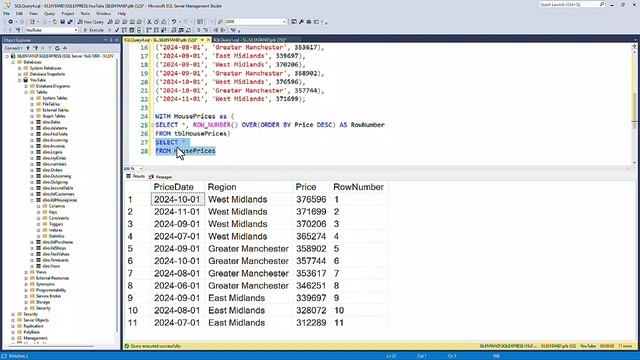
Task: Click the navigate back circle icon
Action: [10, 22]
